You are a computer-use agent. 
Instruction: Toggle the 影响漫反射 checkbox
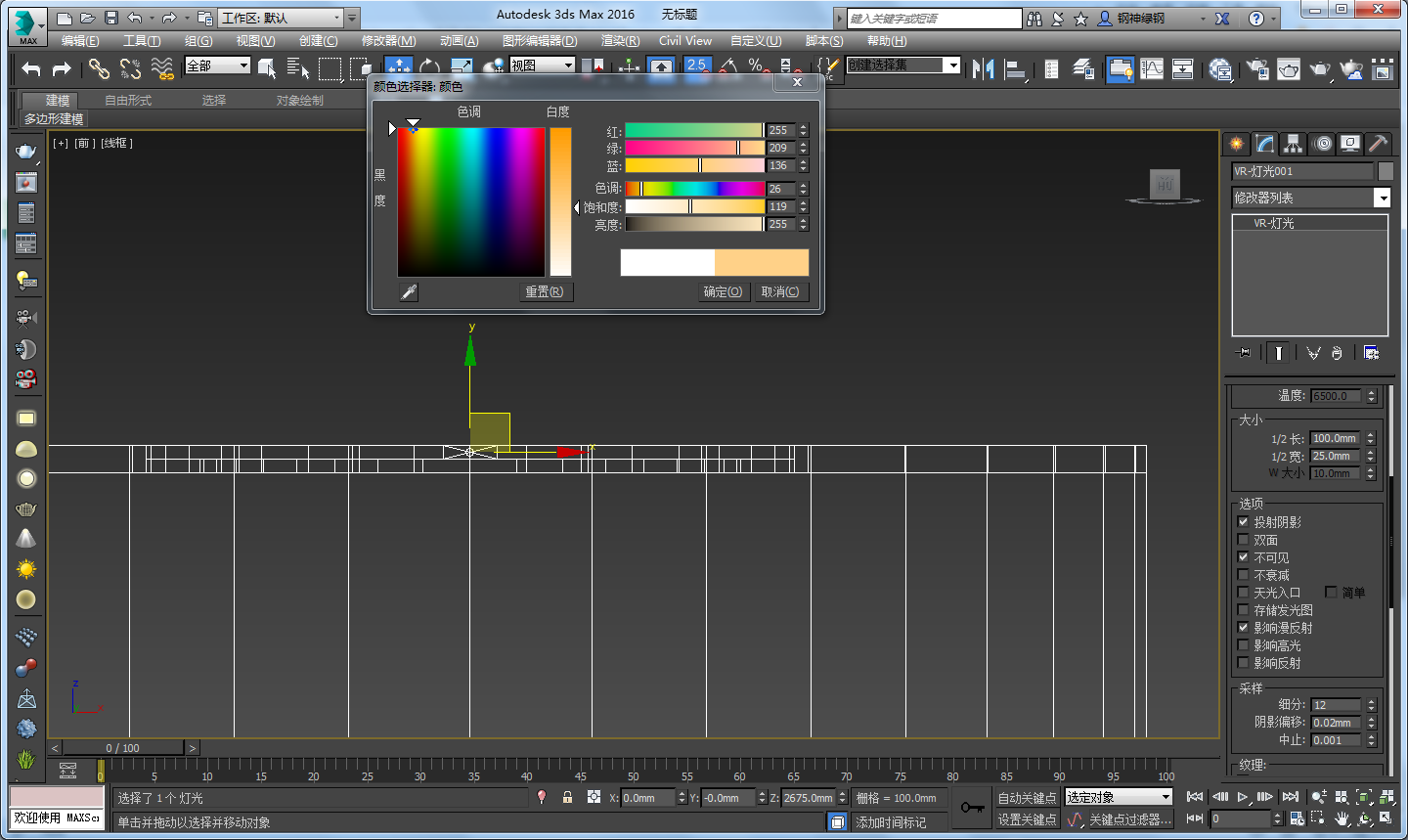click(x=1244, y=628)
